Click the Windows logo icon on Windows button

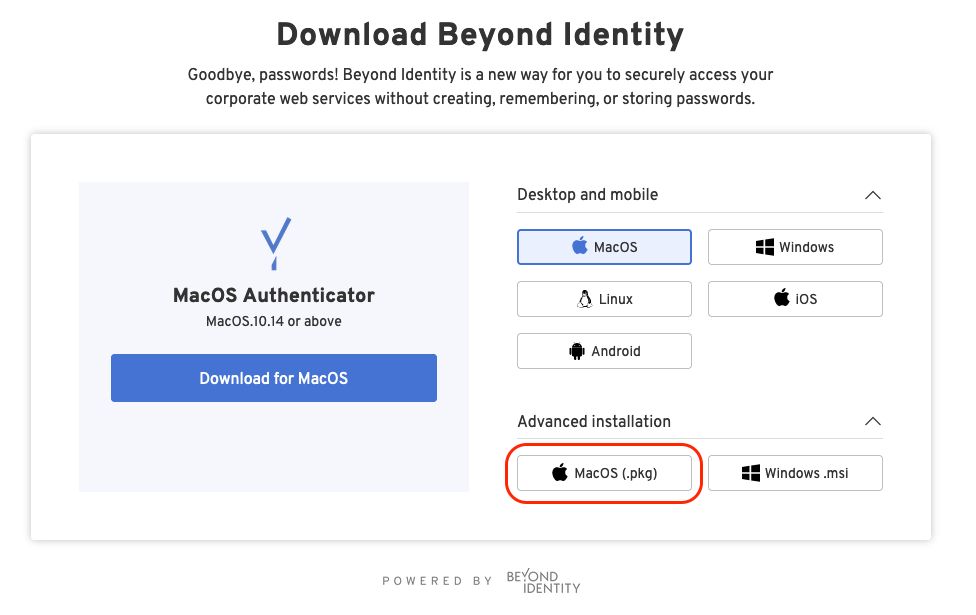pyautogui.click(x=764, y=246)
